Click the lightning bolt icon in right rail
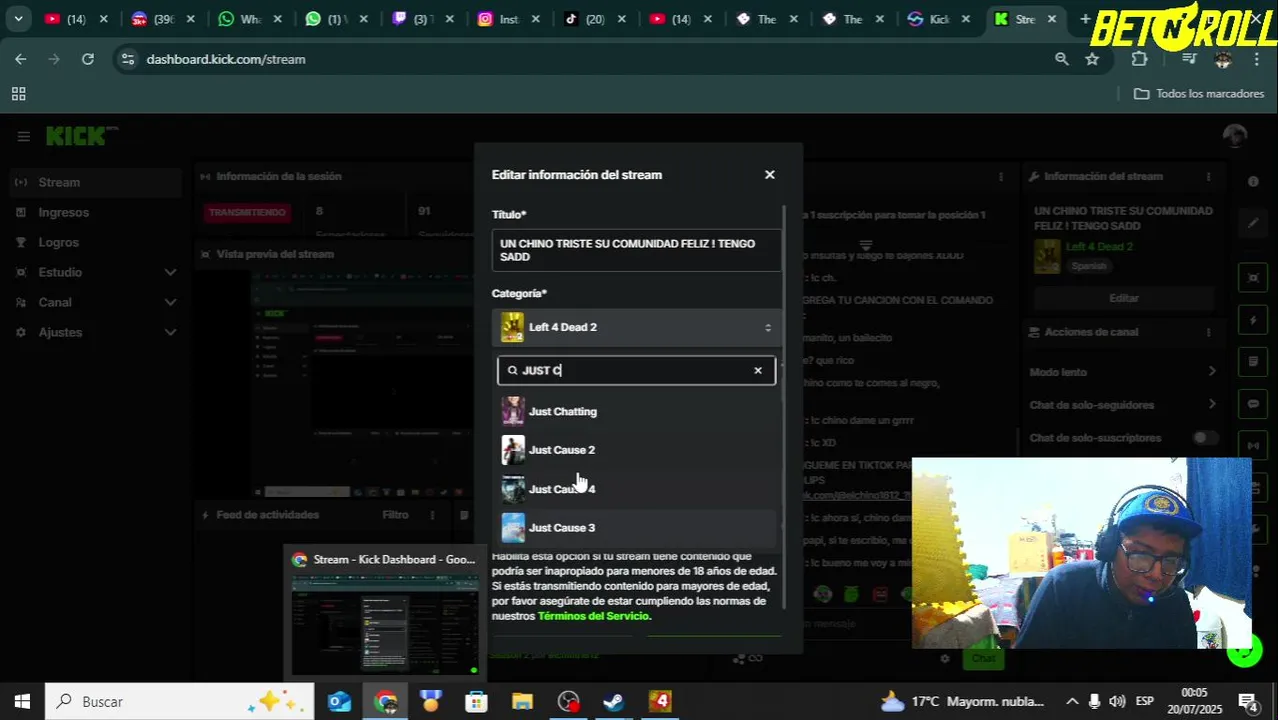Image resolution: width=1278 pixels, height=720 pixels. 1253,321
